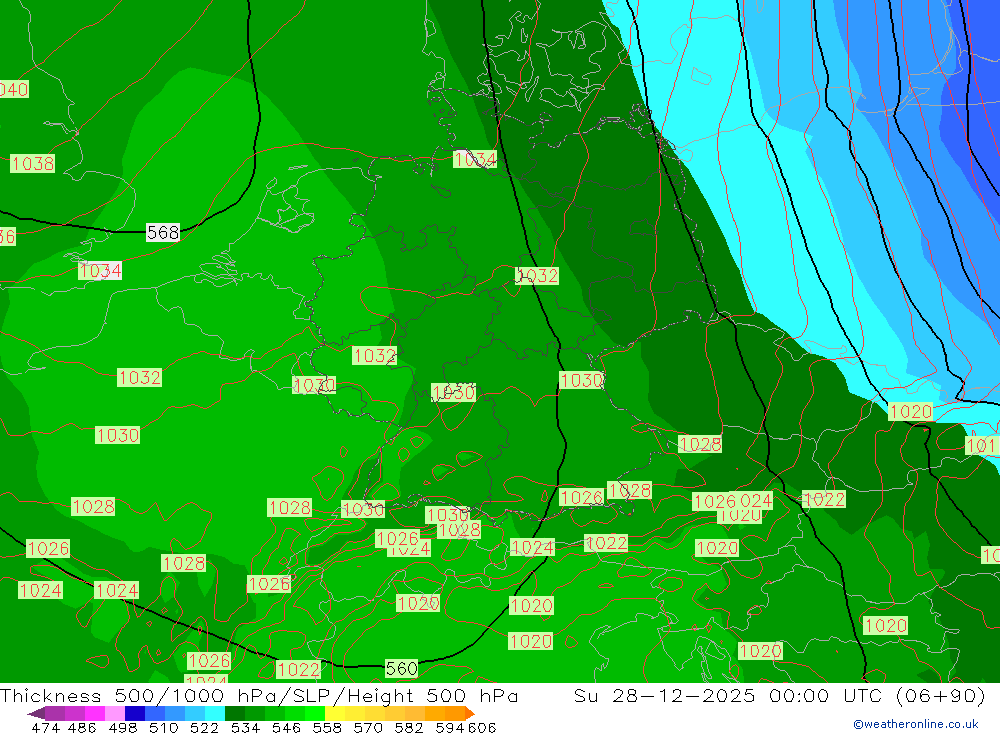Click the dark purple 474–480 legend swatch

[55, 713]
